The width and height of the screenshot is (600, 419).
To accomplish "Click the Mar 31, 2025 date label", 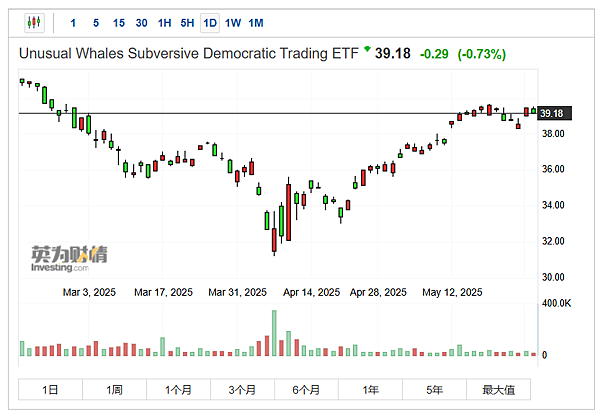I will point(237,292).
